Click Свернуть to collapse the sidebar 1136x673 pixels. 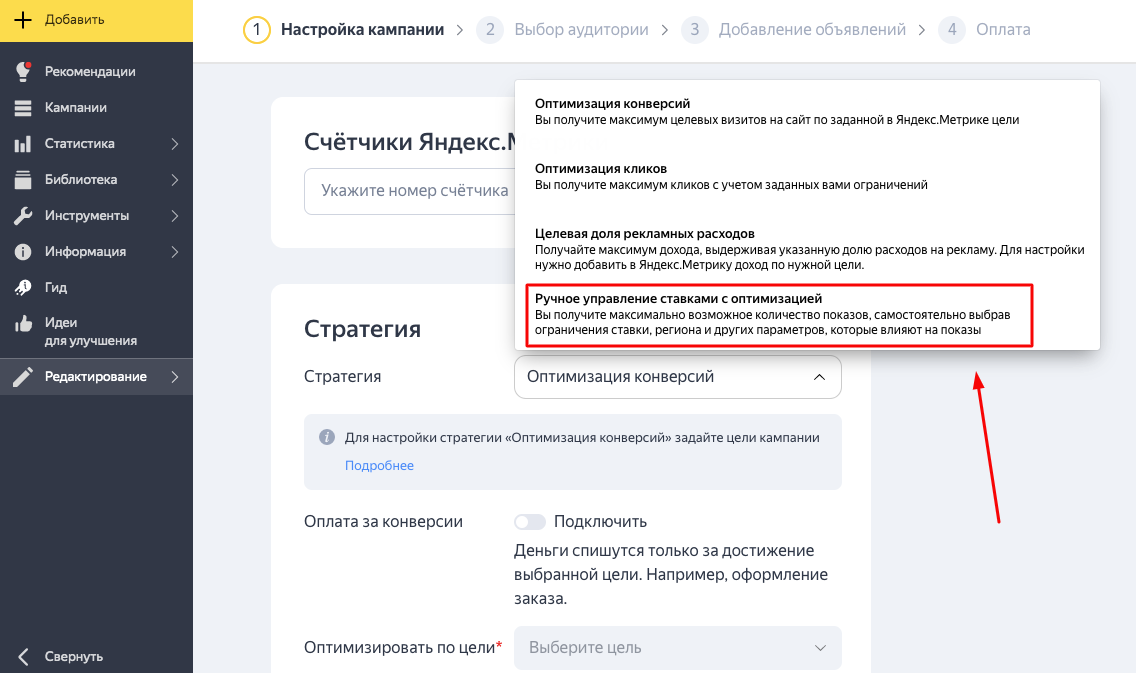tap(73, 656)
